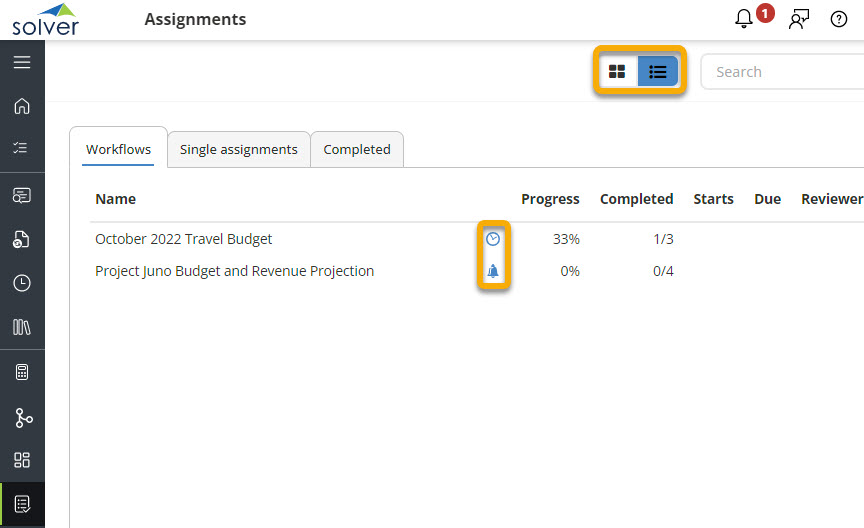Go to the Home sidebar icon
This screenshot has width=864, height=528.
tap(22, 106)
